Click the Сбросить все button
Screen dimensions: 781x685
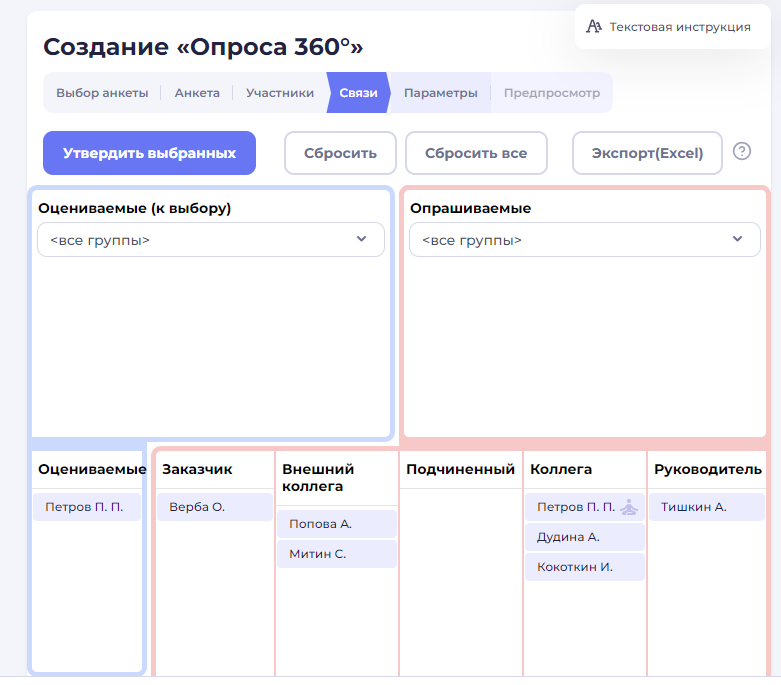pos(476,154)
